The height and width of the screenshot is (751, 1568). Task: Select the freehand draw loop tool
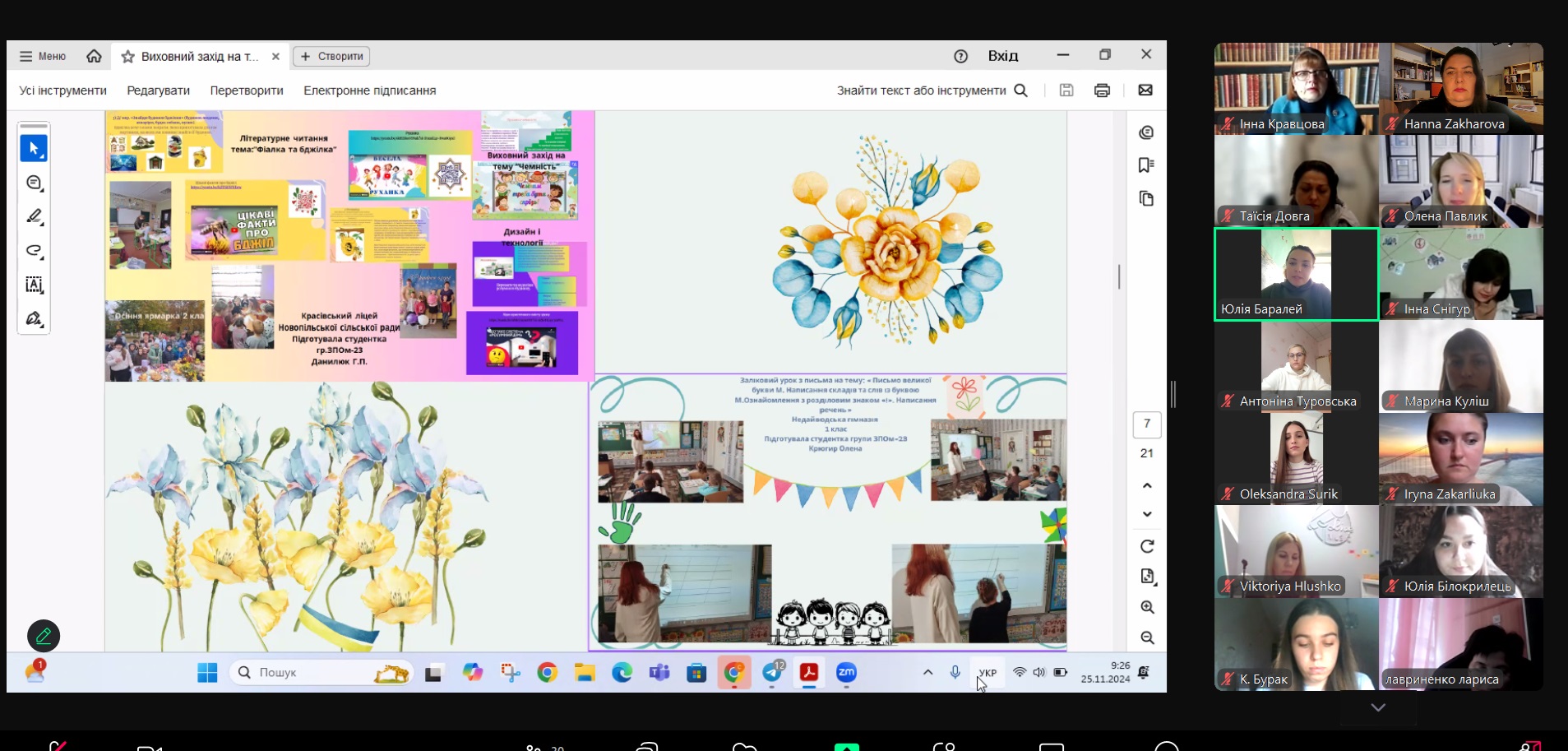(34, 251)
